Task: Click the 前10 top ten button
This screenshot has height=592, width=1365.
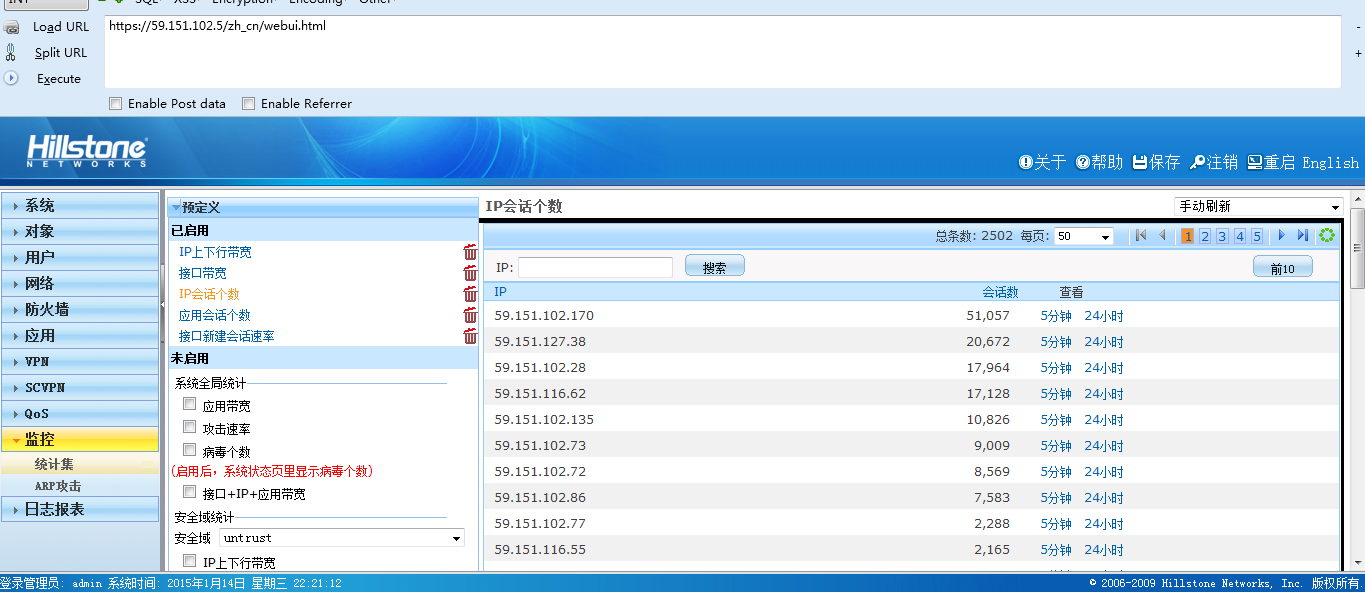Action: (x=1283, y=267)
